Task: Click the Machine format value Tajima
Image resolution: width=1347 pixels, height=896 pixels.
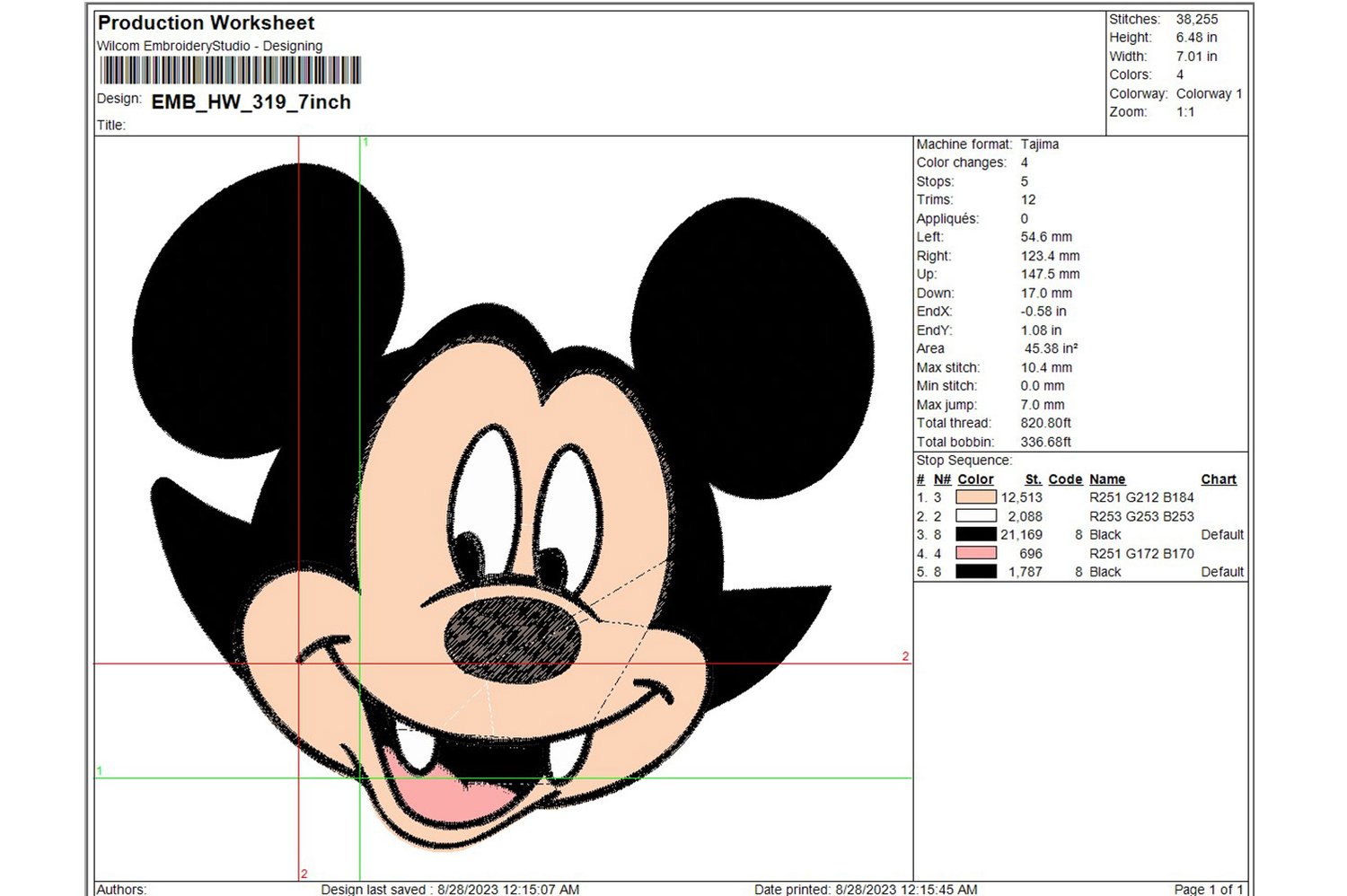Action: click(x=1040, y=145)
